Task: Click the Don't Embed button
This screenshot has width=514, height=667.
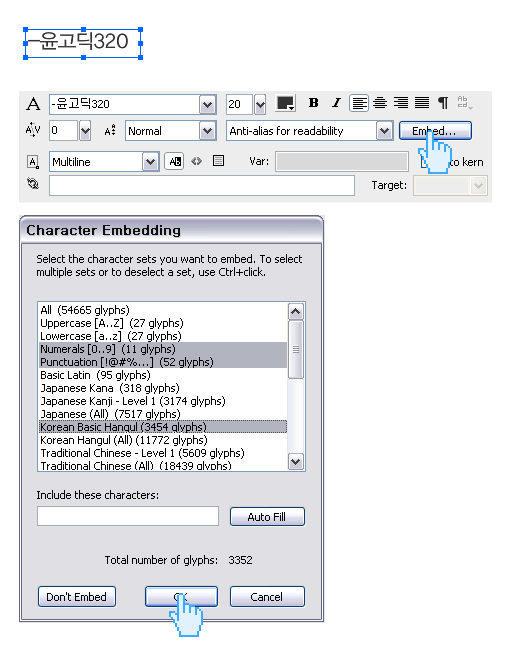Action: (77, 596)
